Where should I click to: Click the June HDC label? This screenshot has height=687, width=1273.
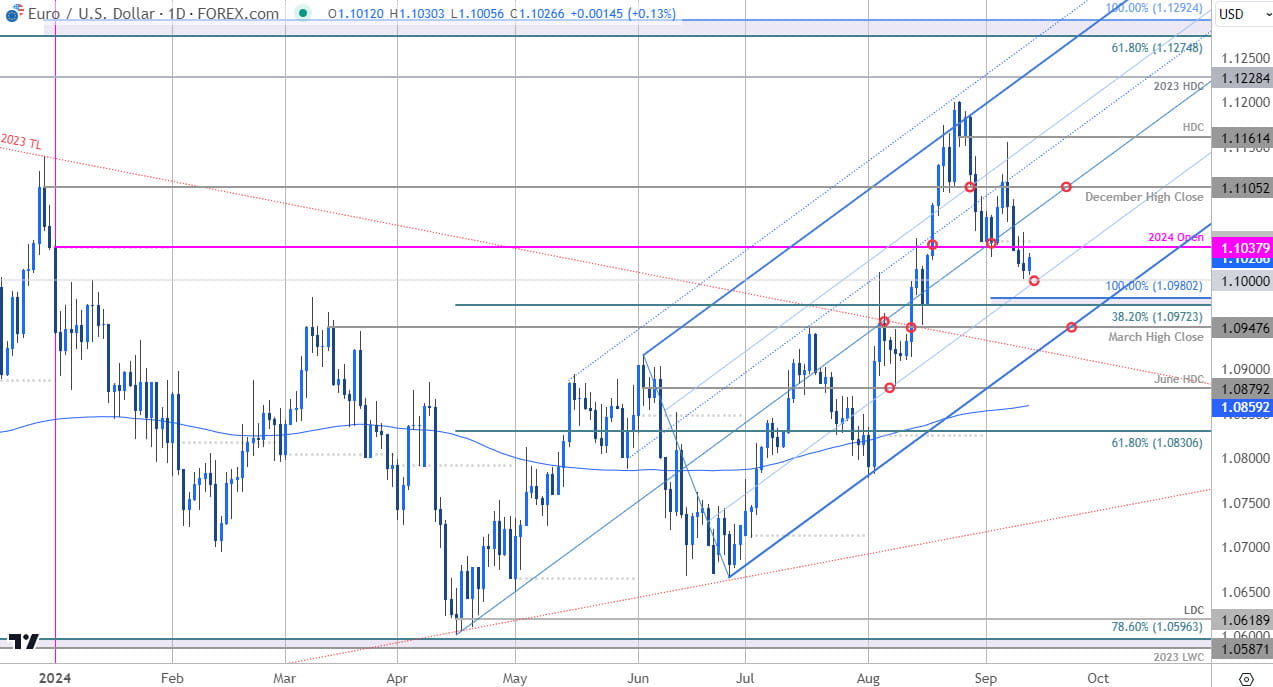coord(1178,379)
